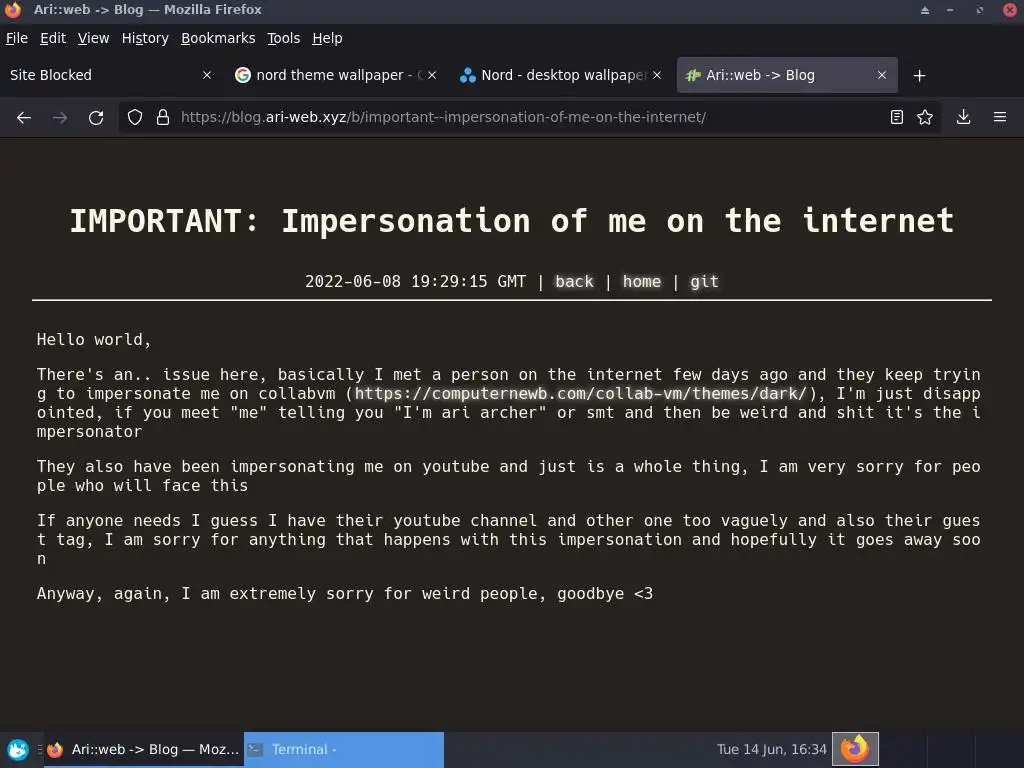The width and height of the screenshot is (1024, 768).
Task: Open the desktop start menu icon
Action: click(18, 750)
